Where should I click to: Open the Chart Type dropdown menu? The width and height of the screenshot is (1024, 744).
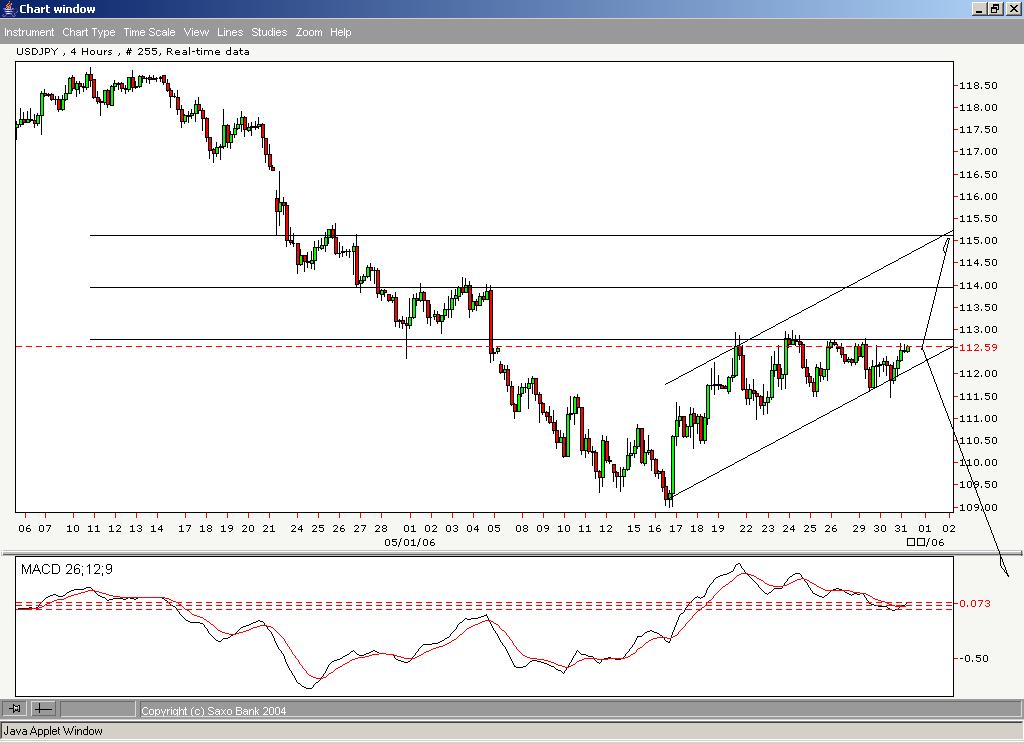(88, 31)
